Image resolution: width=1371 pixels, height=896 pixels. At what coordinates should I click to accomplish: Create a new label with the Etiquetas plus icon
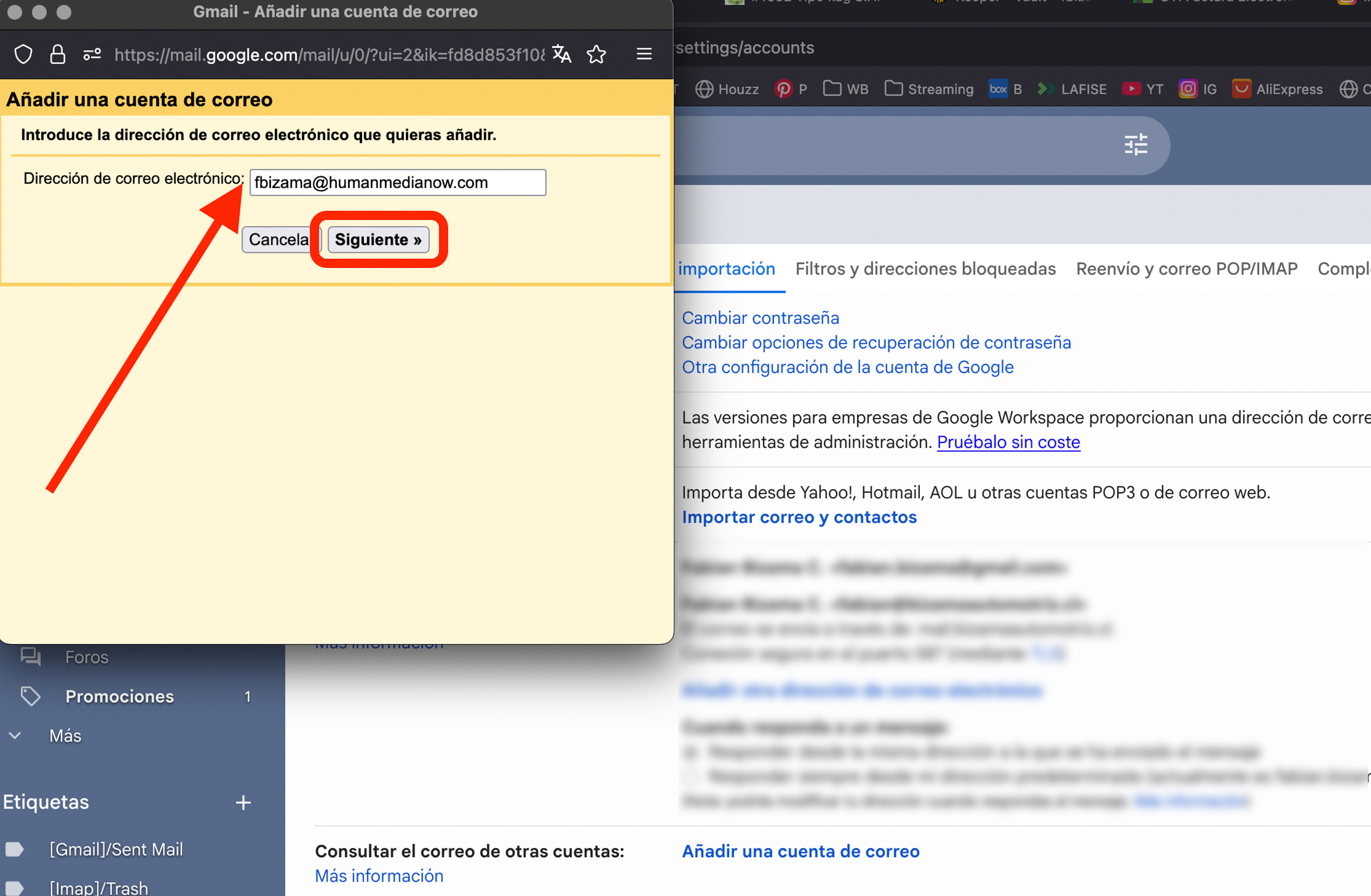click(243, 802)
